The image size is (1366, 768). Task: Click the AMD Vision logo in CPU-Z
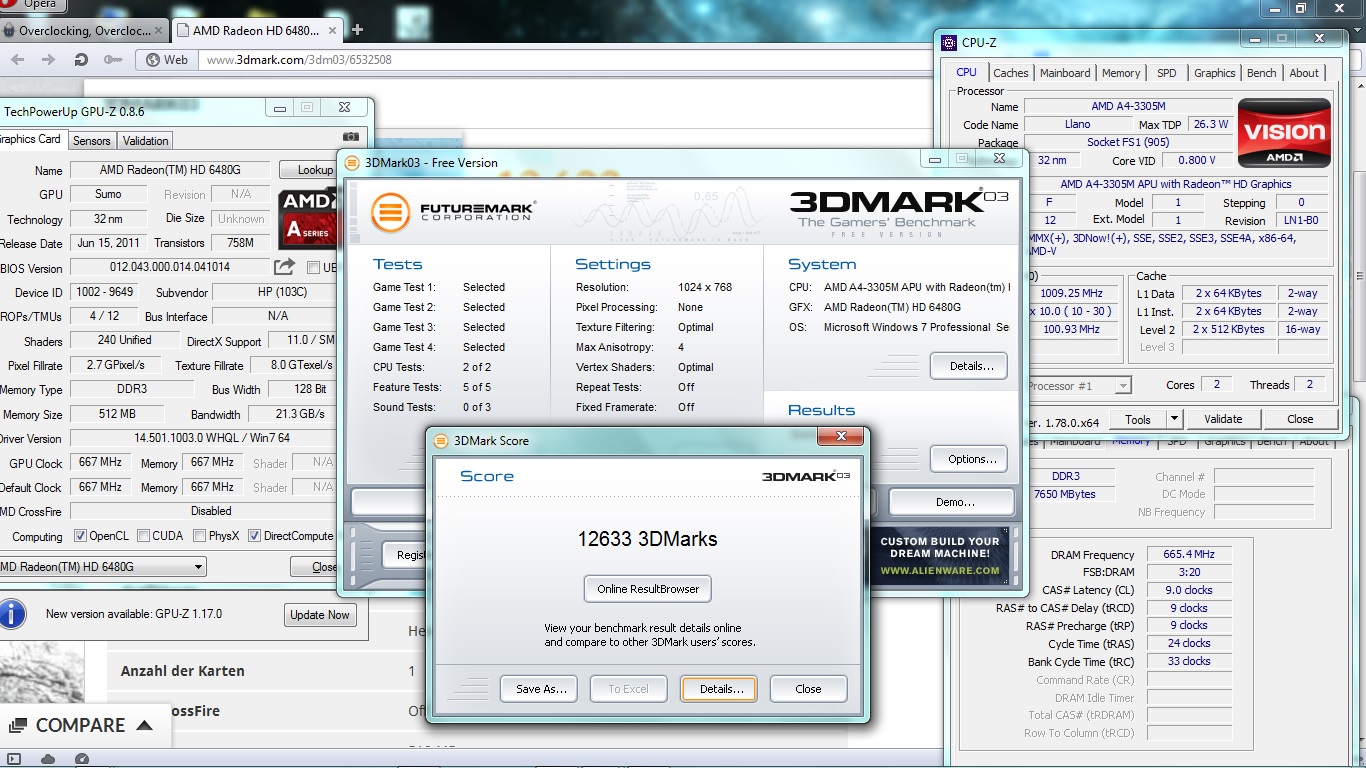(x=1284, y=133)
